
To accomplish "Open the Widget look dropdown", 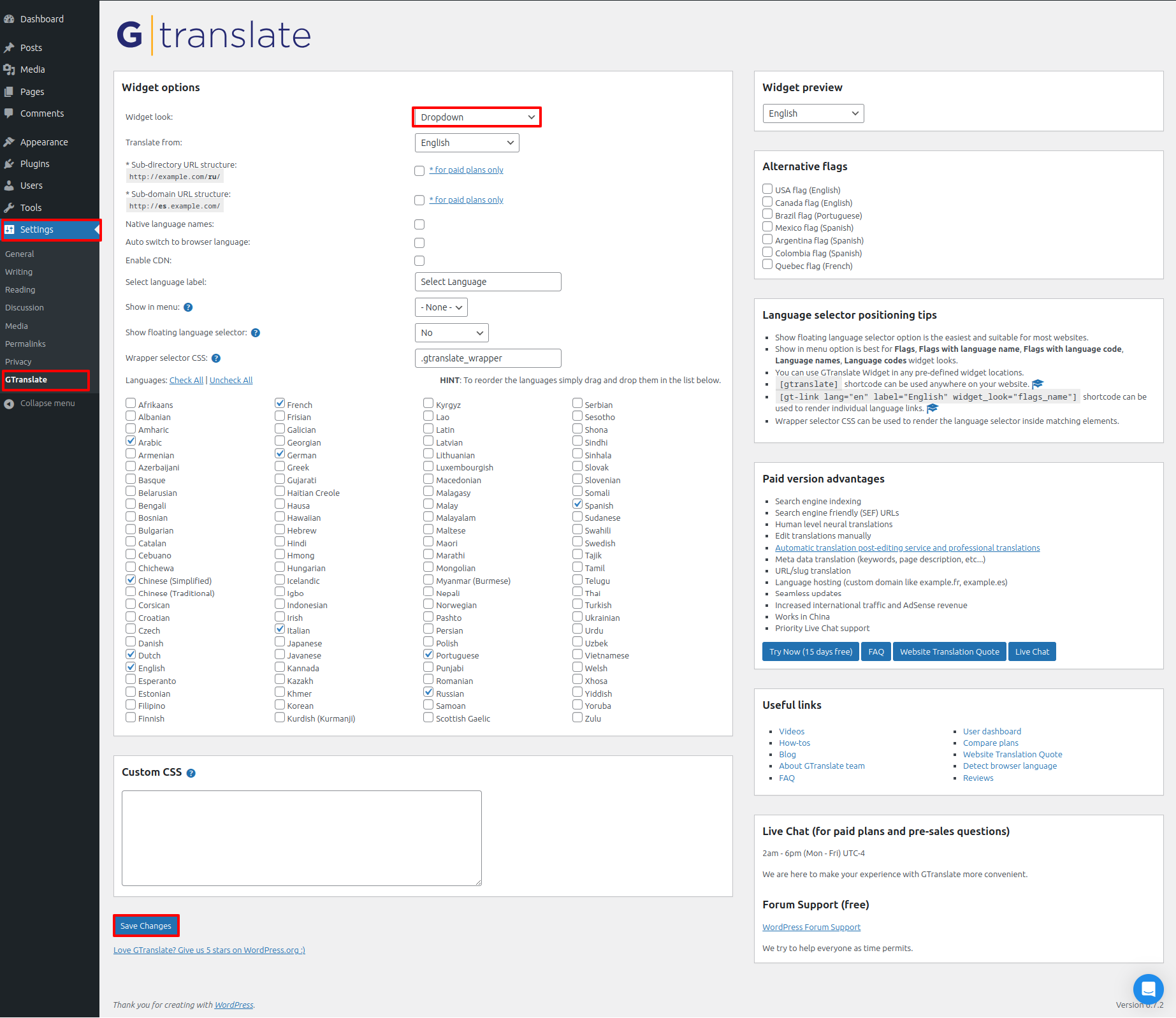I will [477, 117].
